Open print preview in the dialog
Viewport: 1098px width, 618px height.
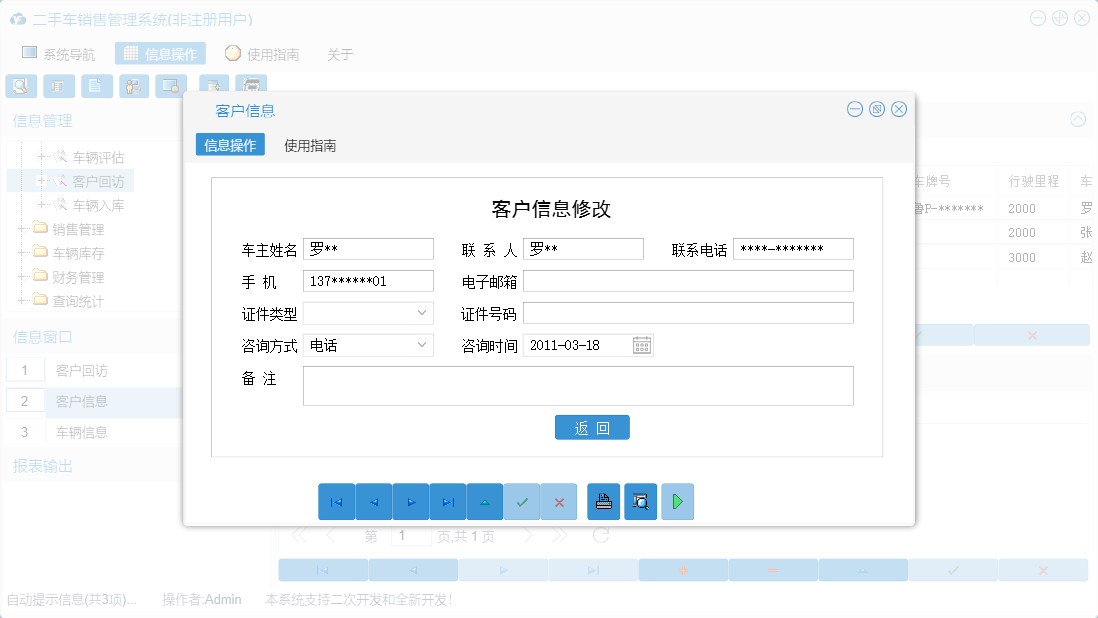[x=641, y=501]
